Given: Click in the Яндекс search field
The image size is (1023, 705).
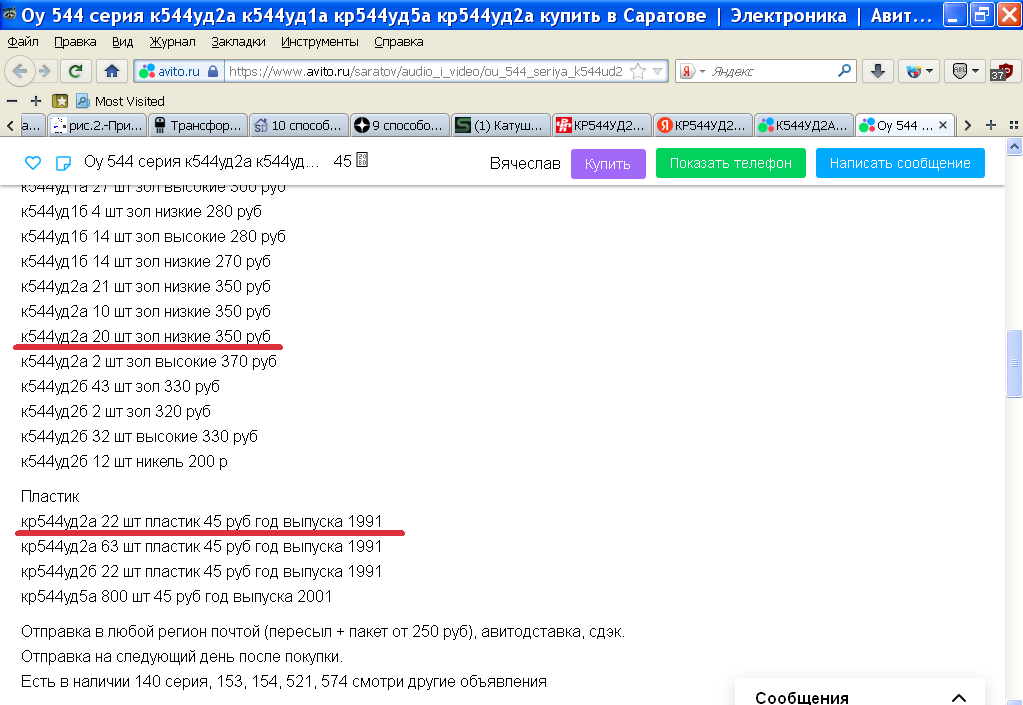Looking at the screenshot, I should click(x=770, y=71).
